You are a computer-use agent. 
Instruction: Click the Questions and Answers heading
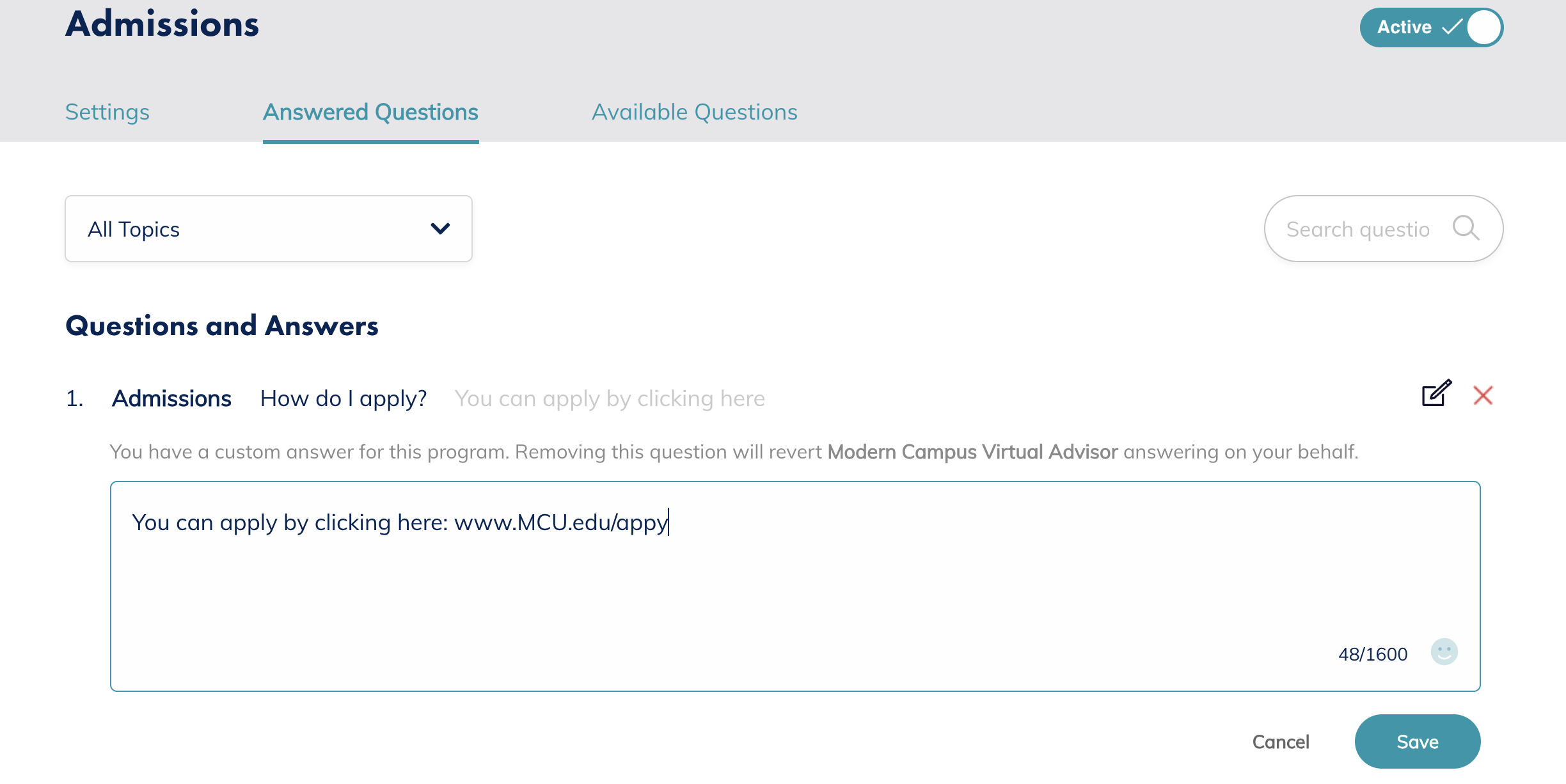[221, 326]
